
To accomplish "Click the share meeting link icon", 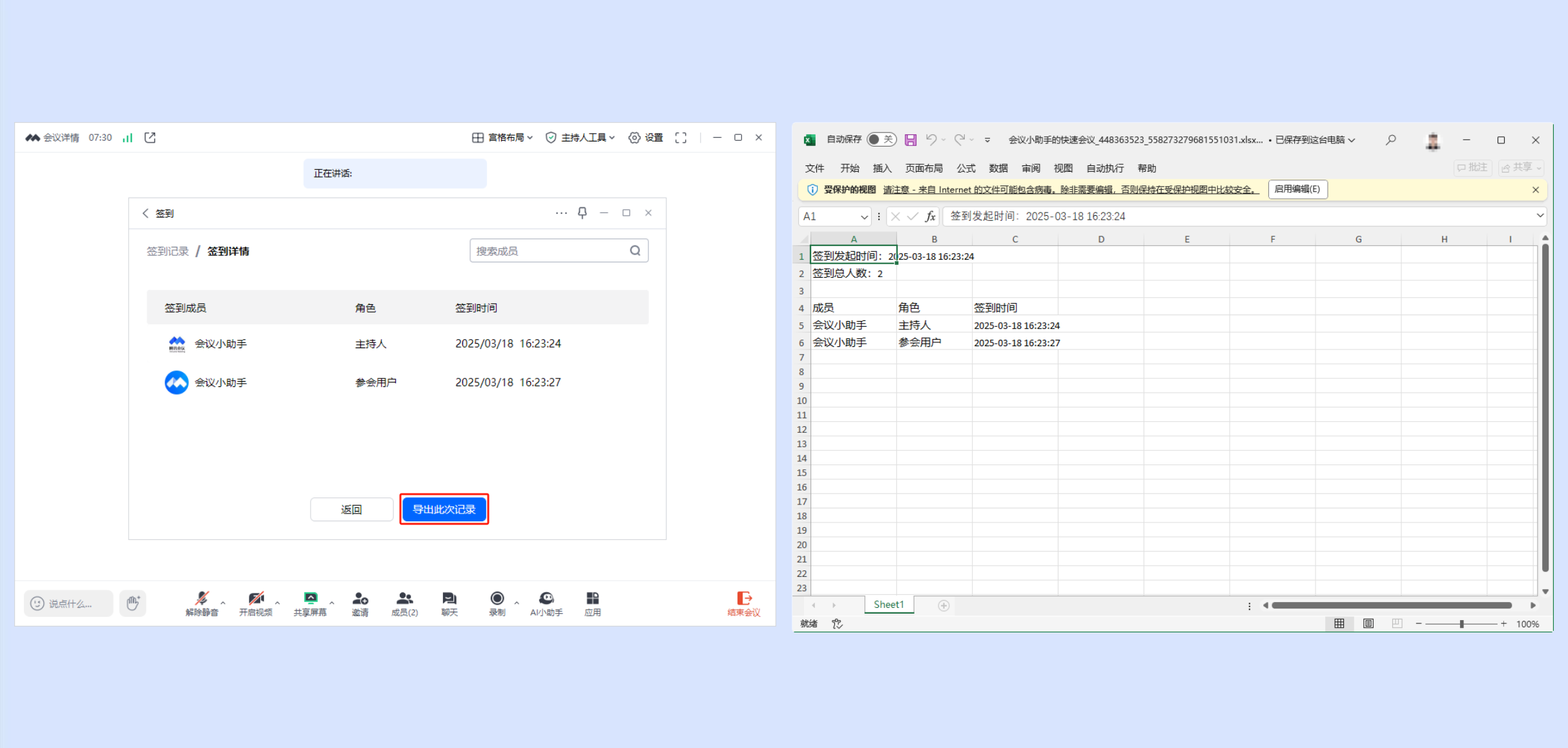I will [150, 138].
